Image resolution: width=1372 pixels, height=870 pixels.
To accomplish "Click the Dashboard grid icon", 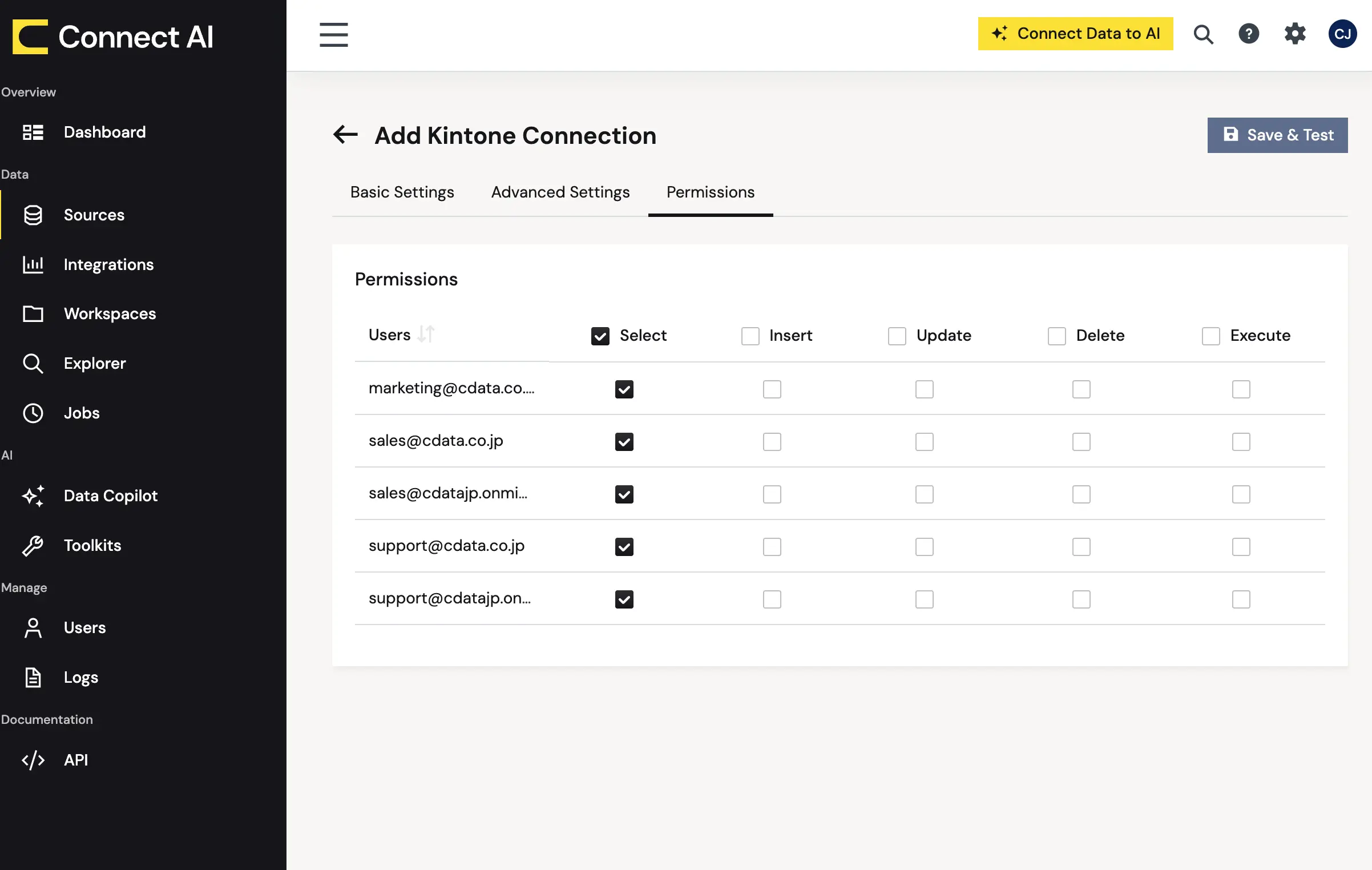I will (33, 132).
